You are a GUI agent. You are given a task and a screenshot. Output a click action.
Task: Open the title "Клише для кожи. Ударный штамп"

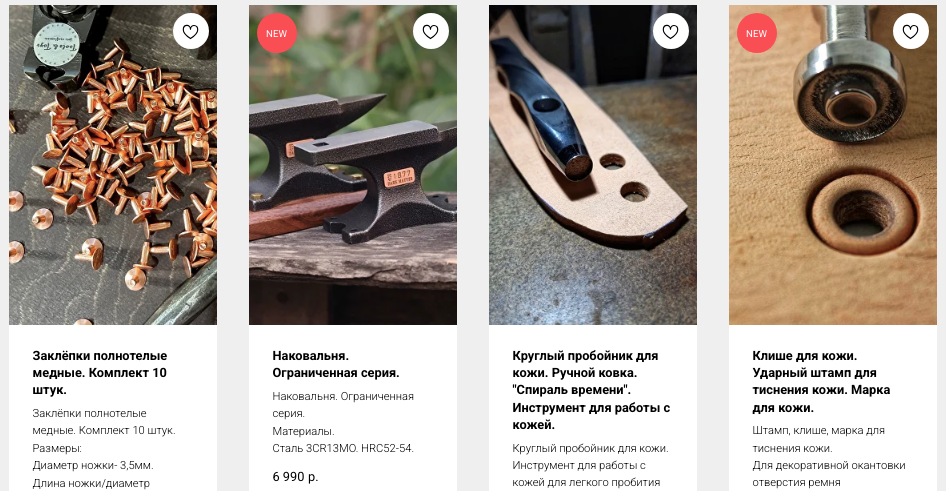(x=821, y=381)
